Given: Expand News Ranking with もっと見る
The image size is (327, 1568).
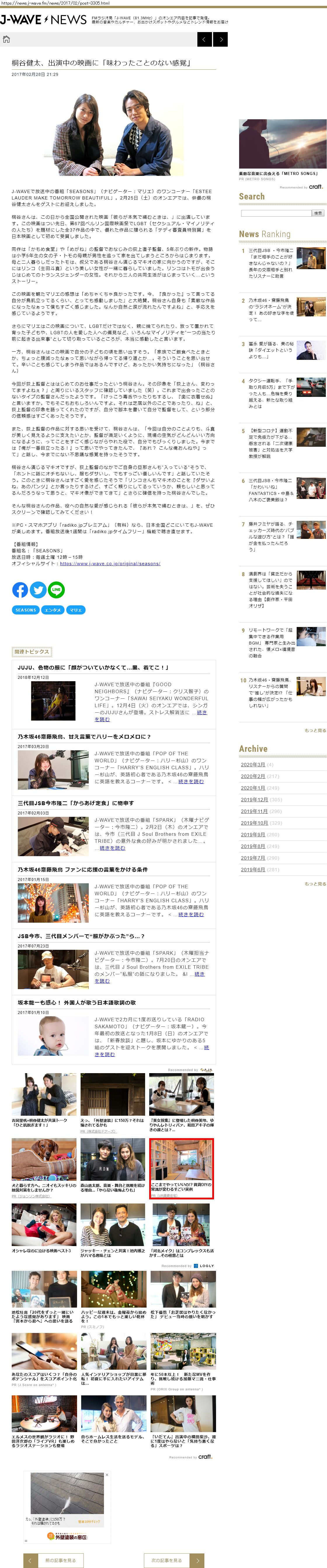Looking at the screenshot, I should 315,730.
